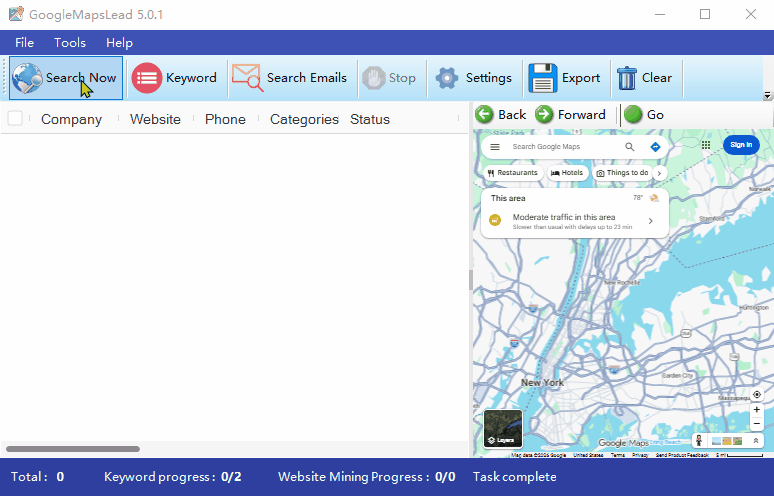This screenshot has width=774, height=496.
Task: Click the Task complete status text
Action: pyautogui.click(x=514, y=477)
